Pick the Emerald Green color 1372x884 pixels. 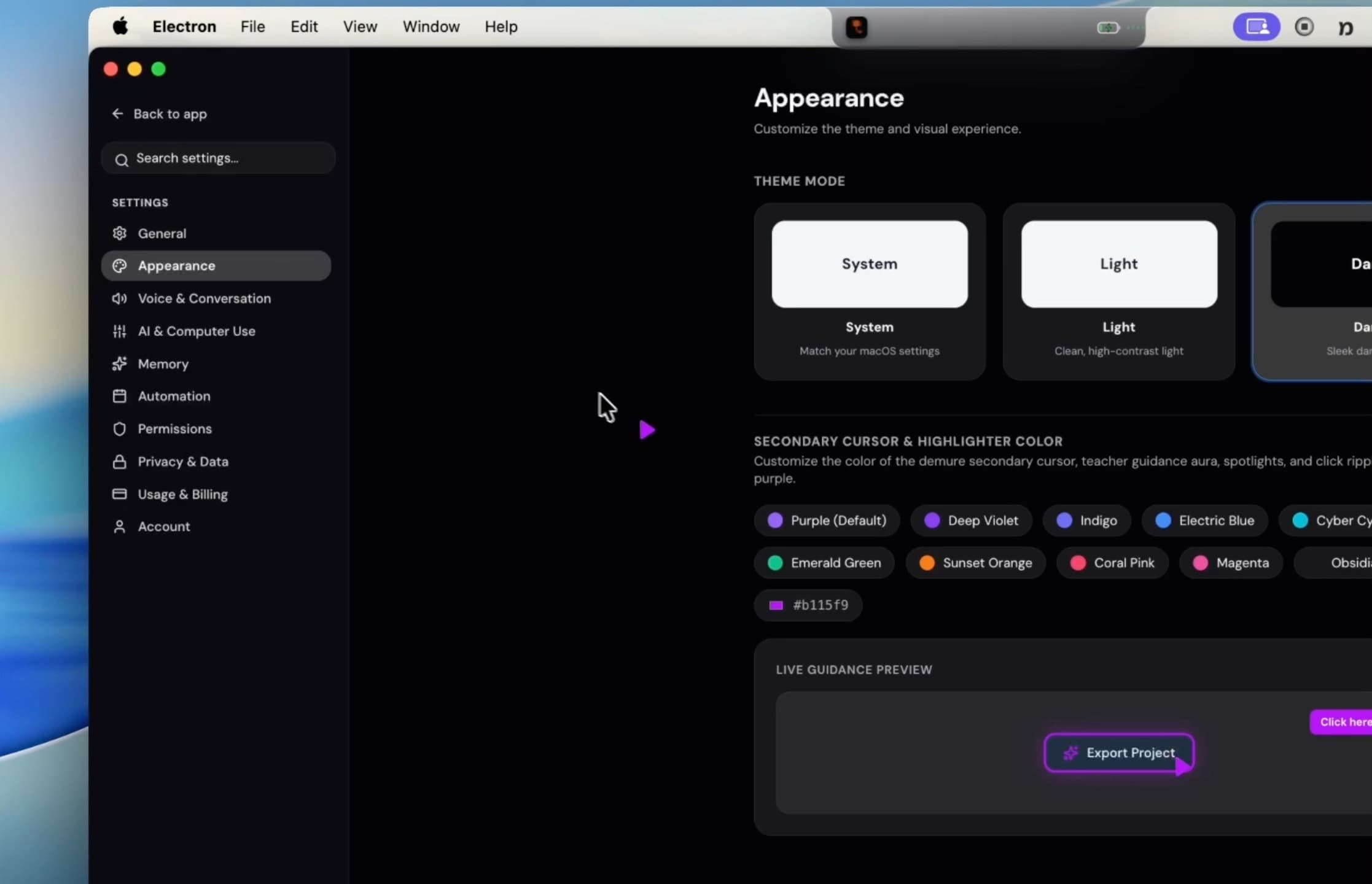tap(824, 563)
